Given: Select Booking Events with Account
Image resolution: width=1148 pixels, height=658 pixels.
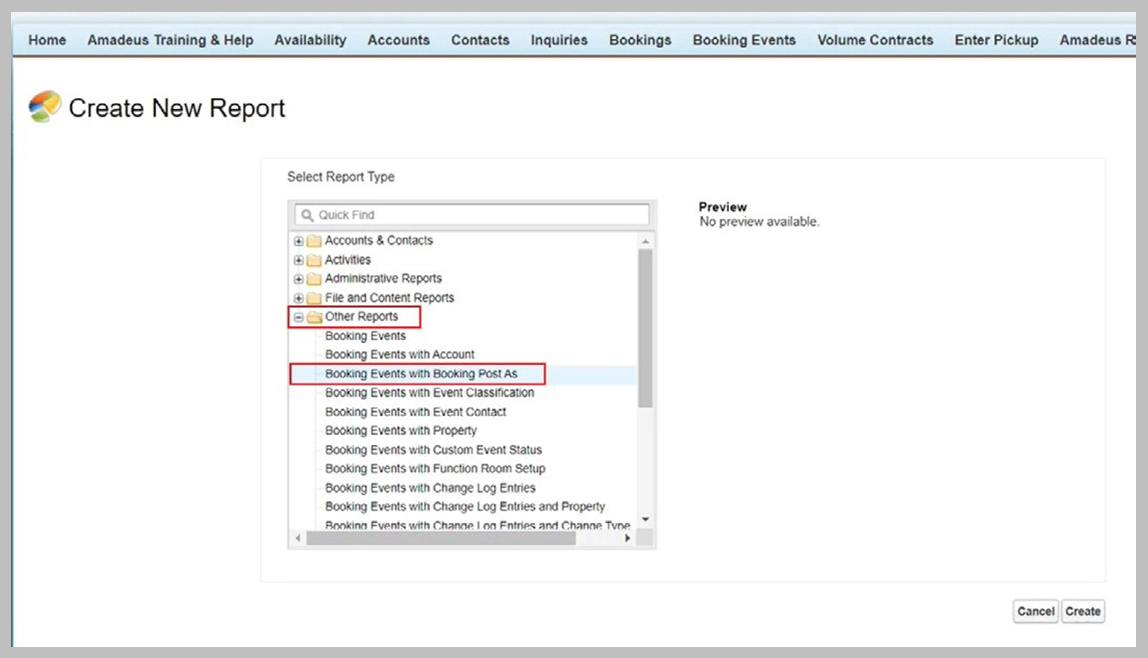Looking at the screenshot, I should 400,354.
